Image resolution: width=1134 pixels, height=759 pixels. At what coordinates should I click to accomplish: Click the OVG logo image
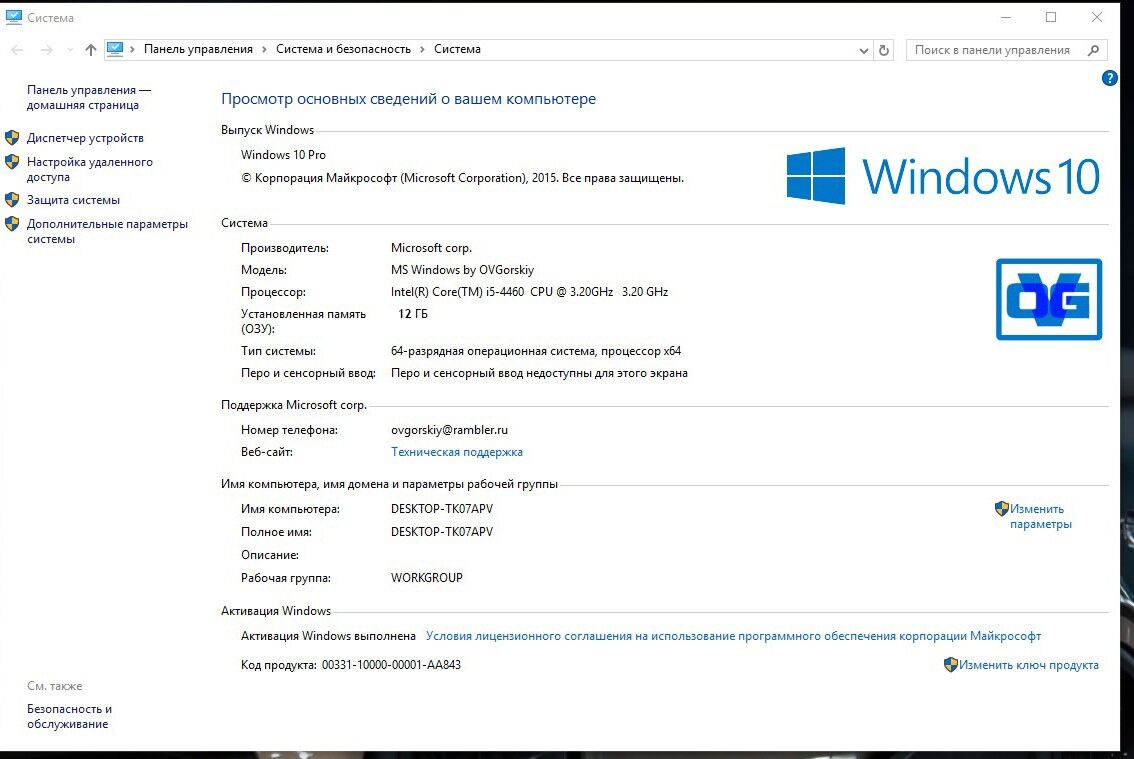click(x=1049, y=299)
